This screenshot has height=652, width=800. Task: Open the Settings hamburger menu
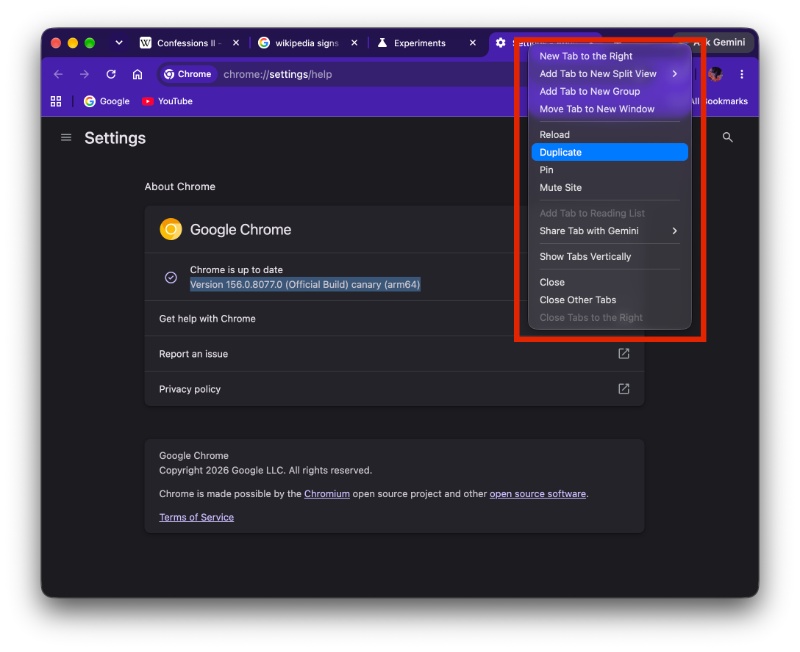66,138
